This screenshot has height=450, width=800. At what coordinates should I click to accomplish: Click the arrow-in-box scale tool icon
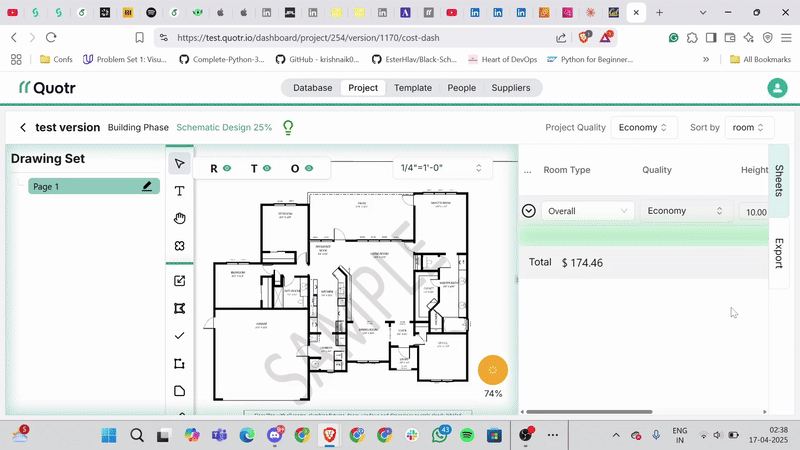pyautogui.click(x=179, y=281)
